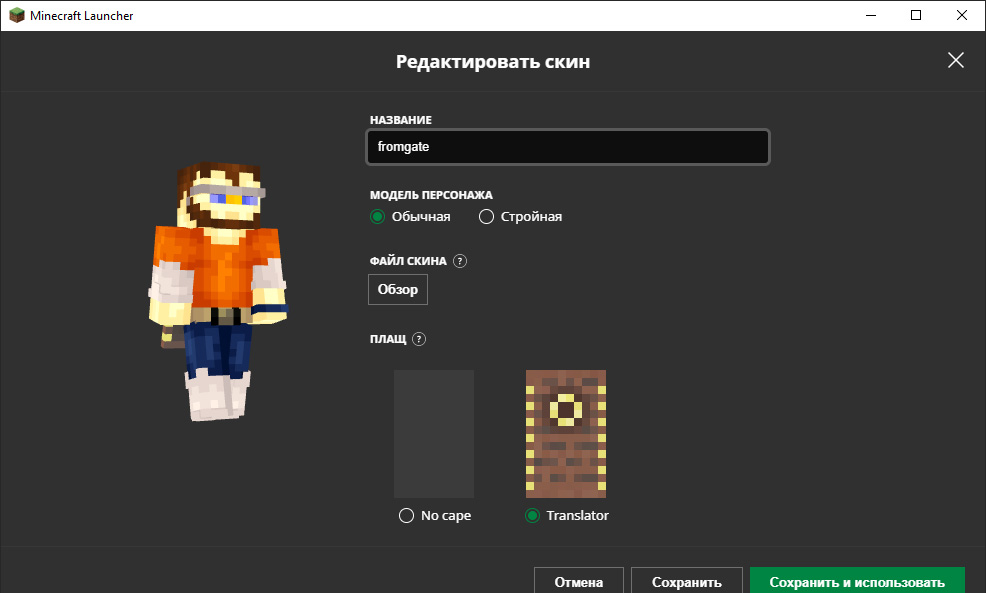The width and height of the screenshot is (986, 593).
Task: Maximize the Minecraft Launcher window
Action: pyautogui.click(x=916, y=16)
